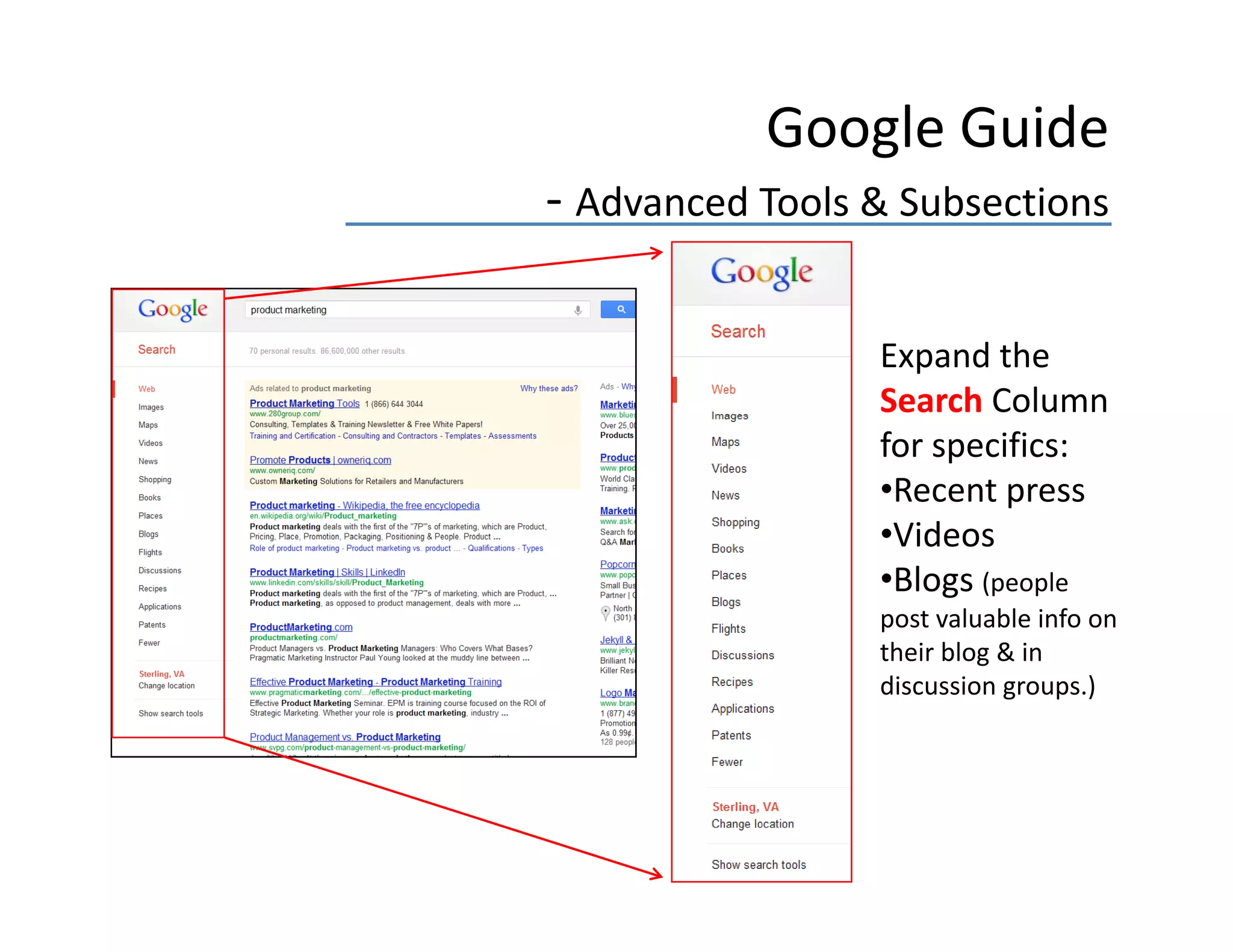This screenshot has height=952, width=1233.
Task: Click '70 personal results' count text
Action: click(x=282, y=351)
